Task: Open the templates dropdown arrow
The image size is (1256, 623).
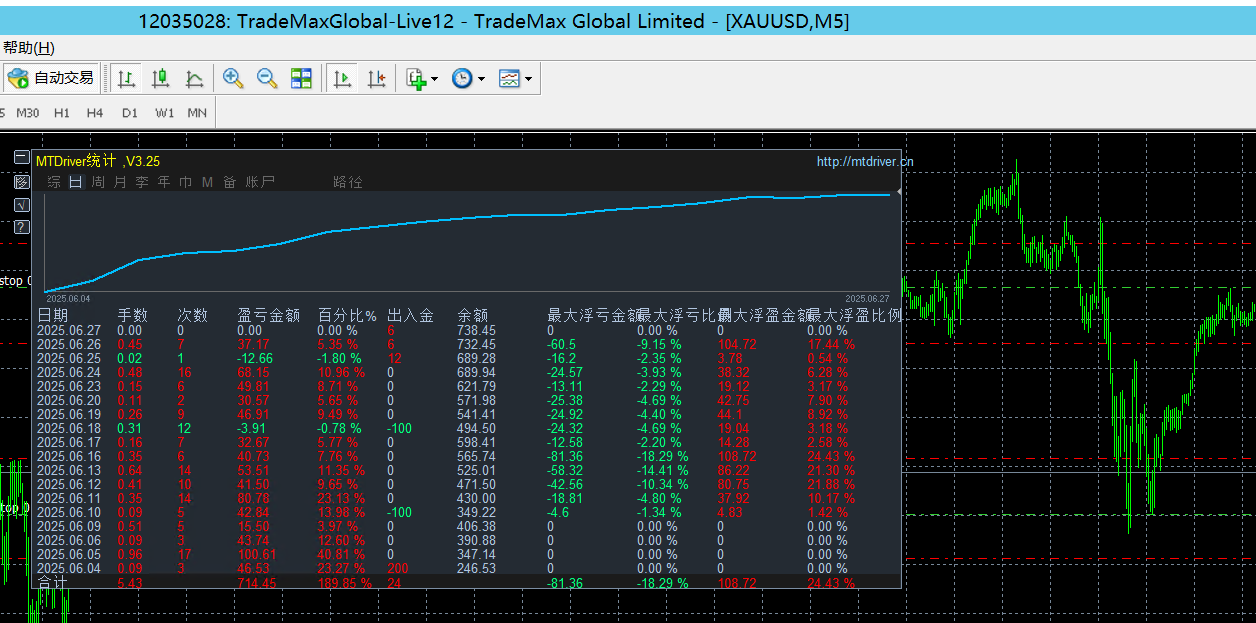Action: point(528,79)
